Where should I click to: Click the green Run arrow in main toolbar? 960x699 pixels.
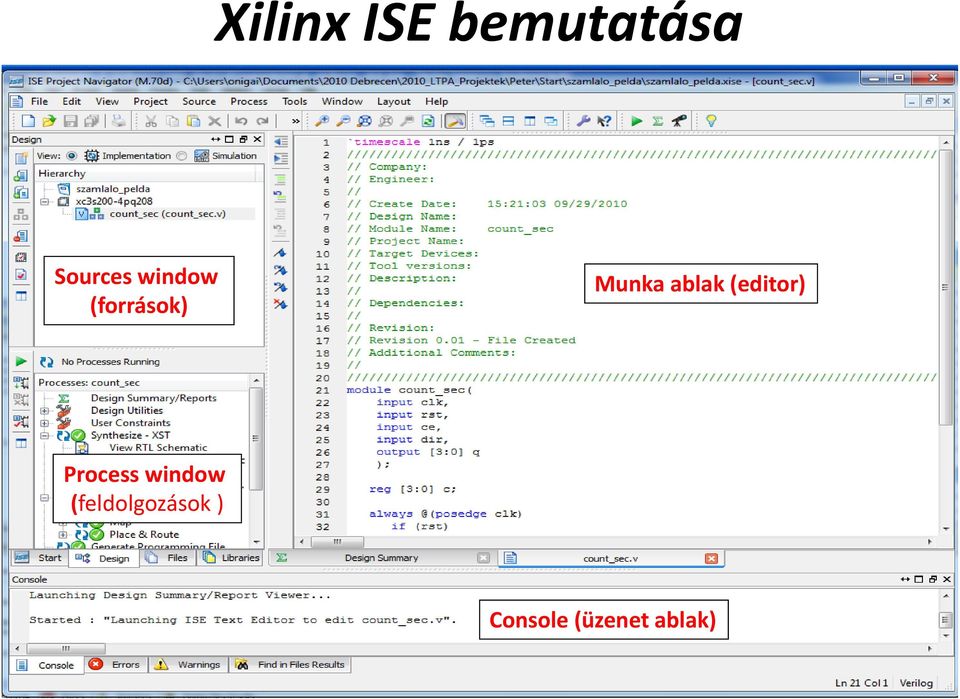(637, 121)
